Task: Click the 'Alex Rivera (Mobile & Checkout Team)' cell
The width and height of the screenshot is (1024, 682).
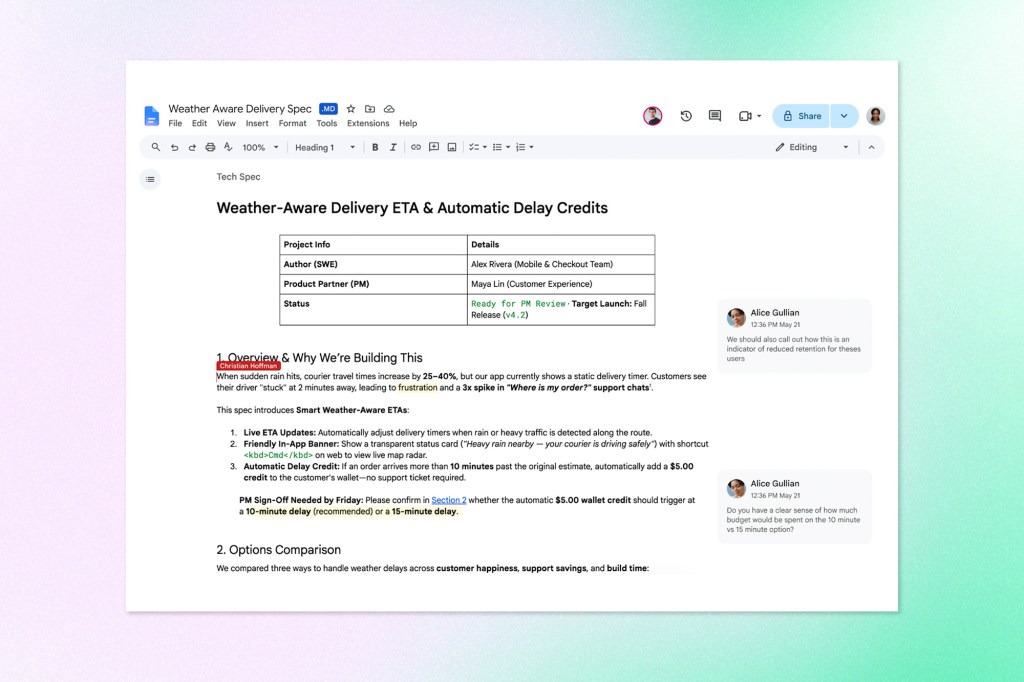Action: tap(561, 264)
